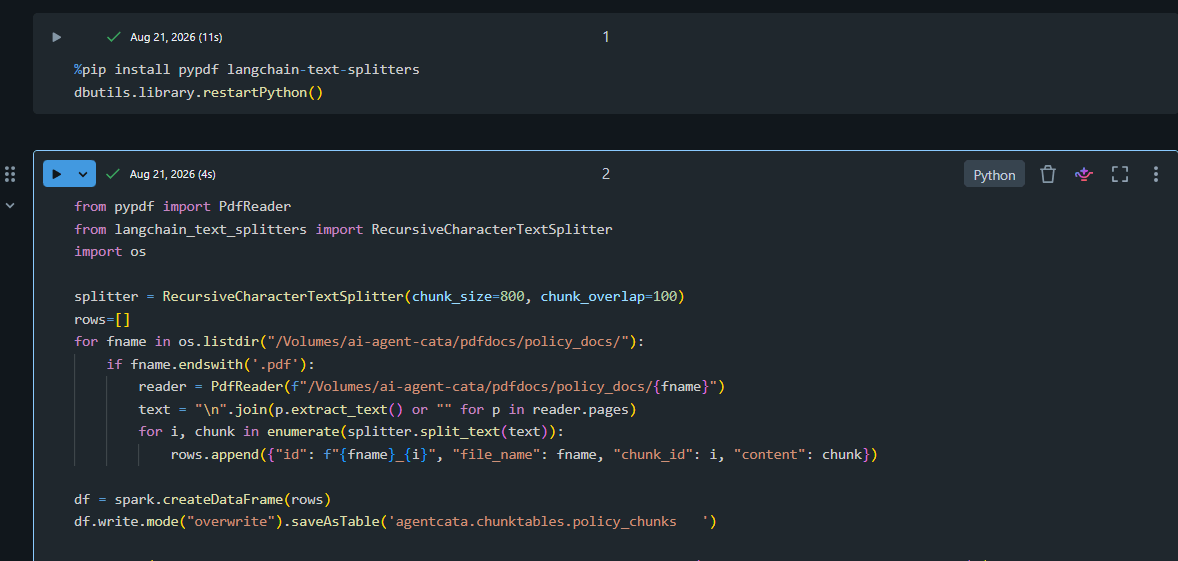The image size is (1178, 561).
Task: Click the '%pip install pypdf langchain-text-splitters' line
Action: click(x=246, y=70)
